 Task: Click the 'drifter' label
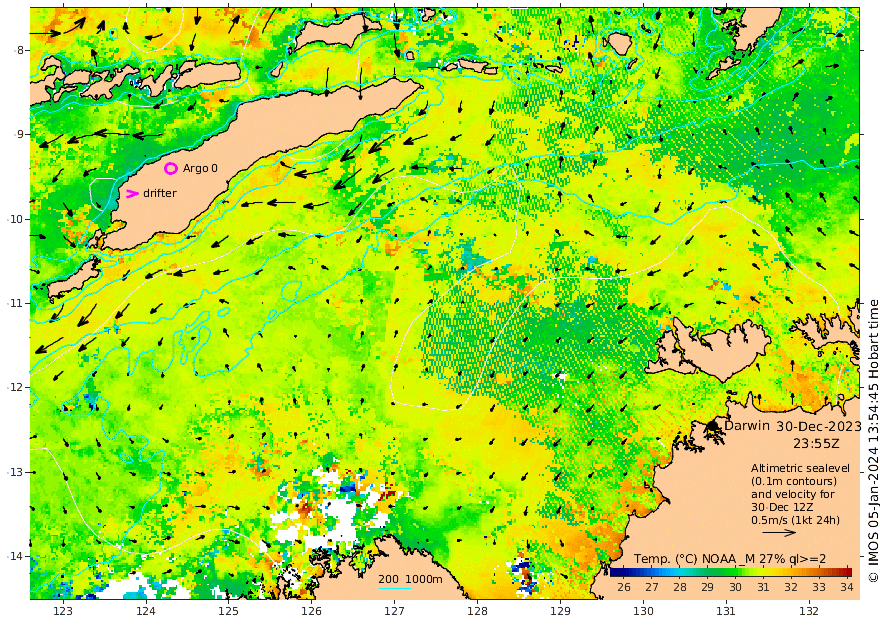click(160, 193)
